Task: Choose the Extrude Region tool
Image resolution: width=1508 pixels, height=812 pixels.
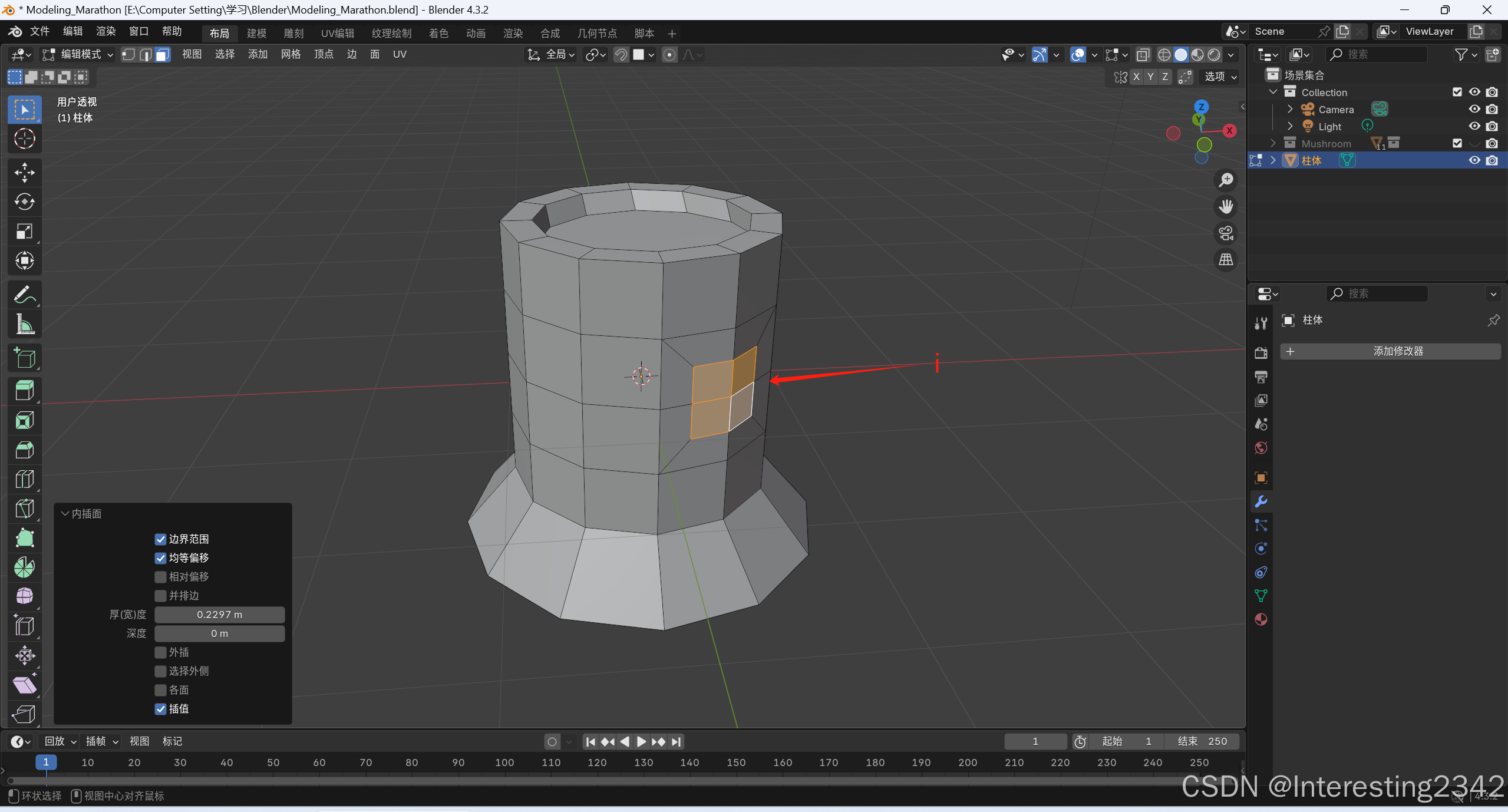Action: click(24, 391)
